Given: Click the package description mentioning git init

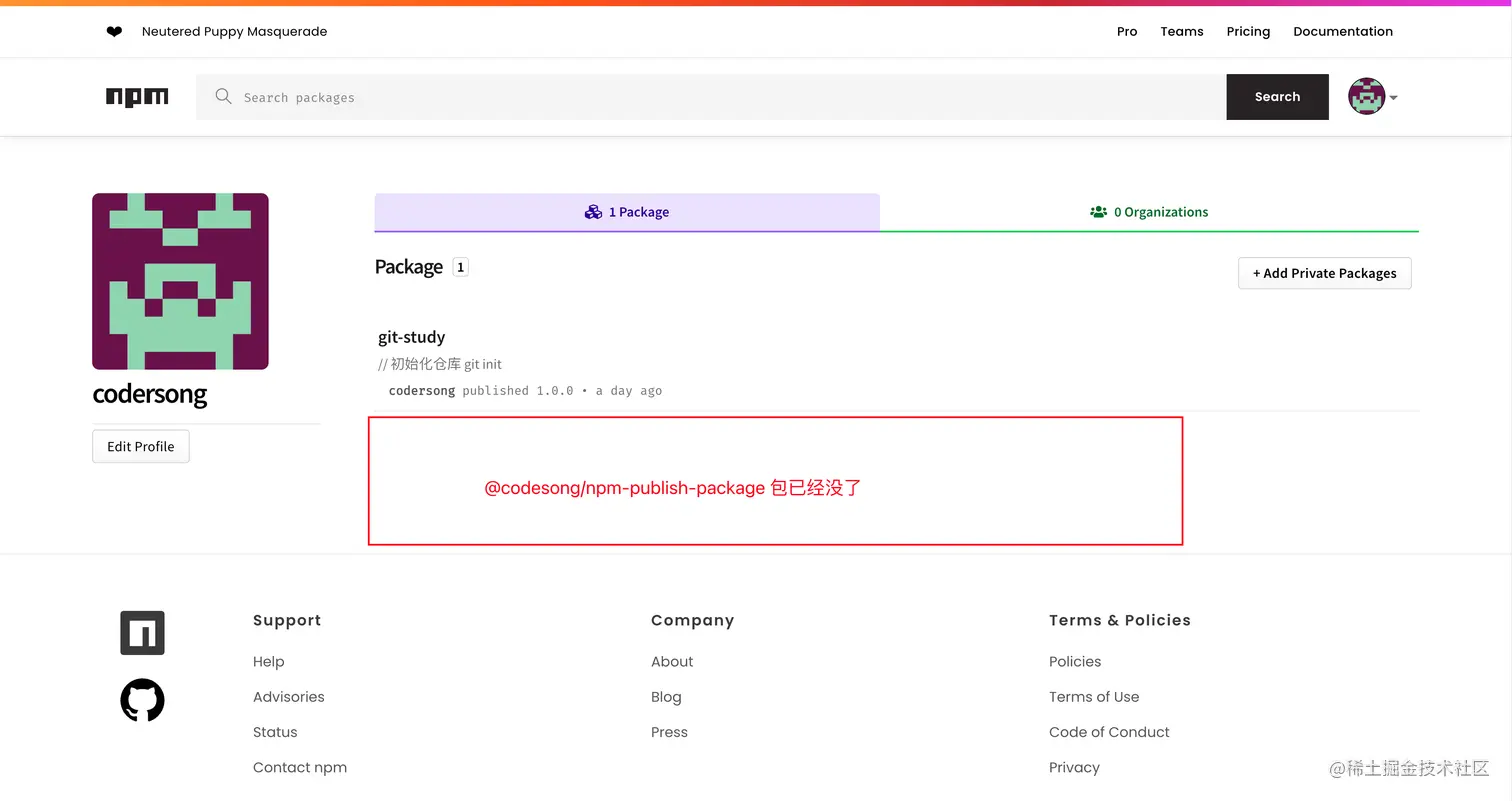Looking at the screenshot, I should click(x=440, y=364).
